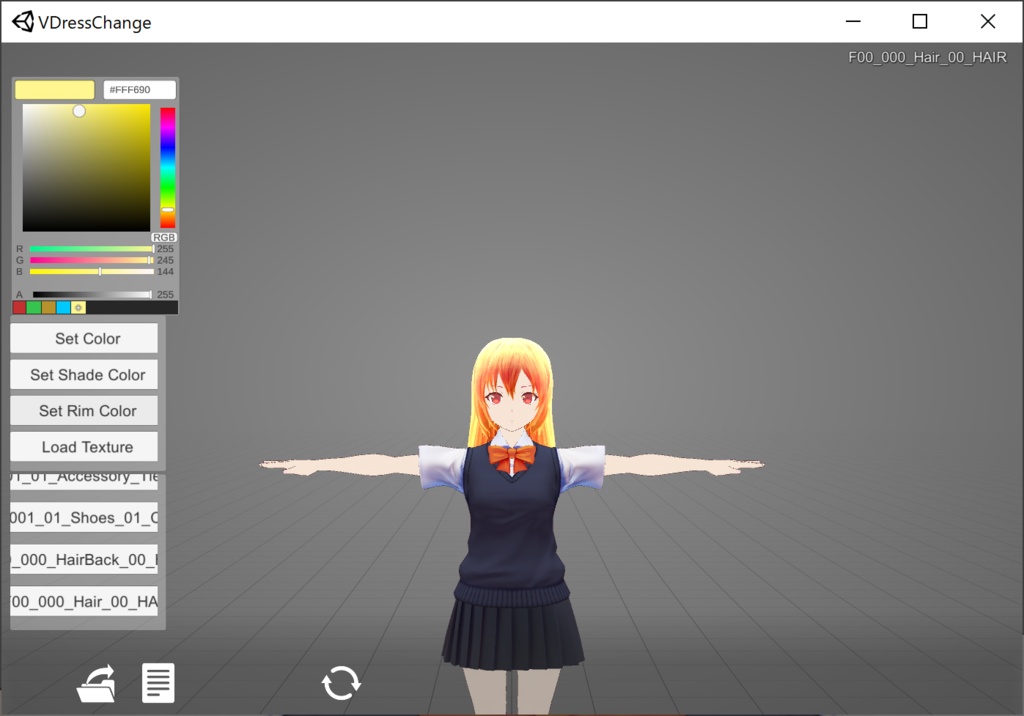Select the green saved color swatch

pos(32,307)
